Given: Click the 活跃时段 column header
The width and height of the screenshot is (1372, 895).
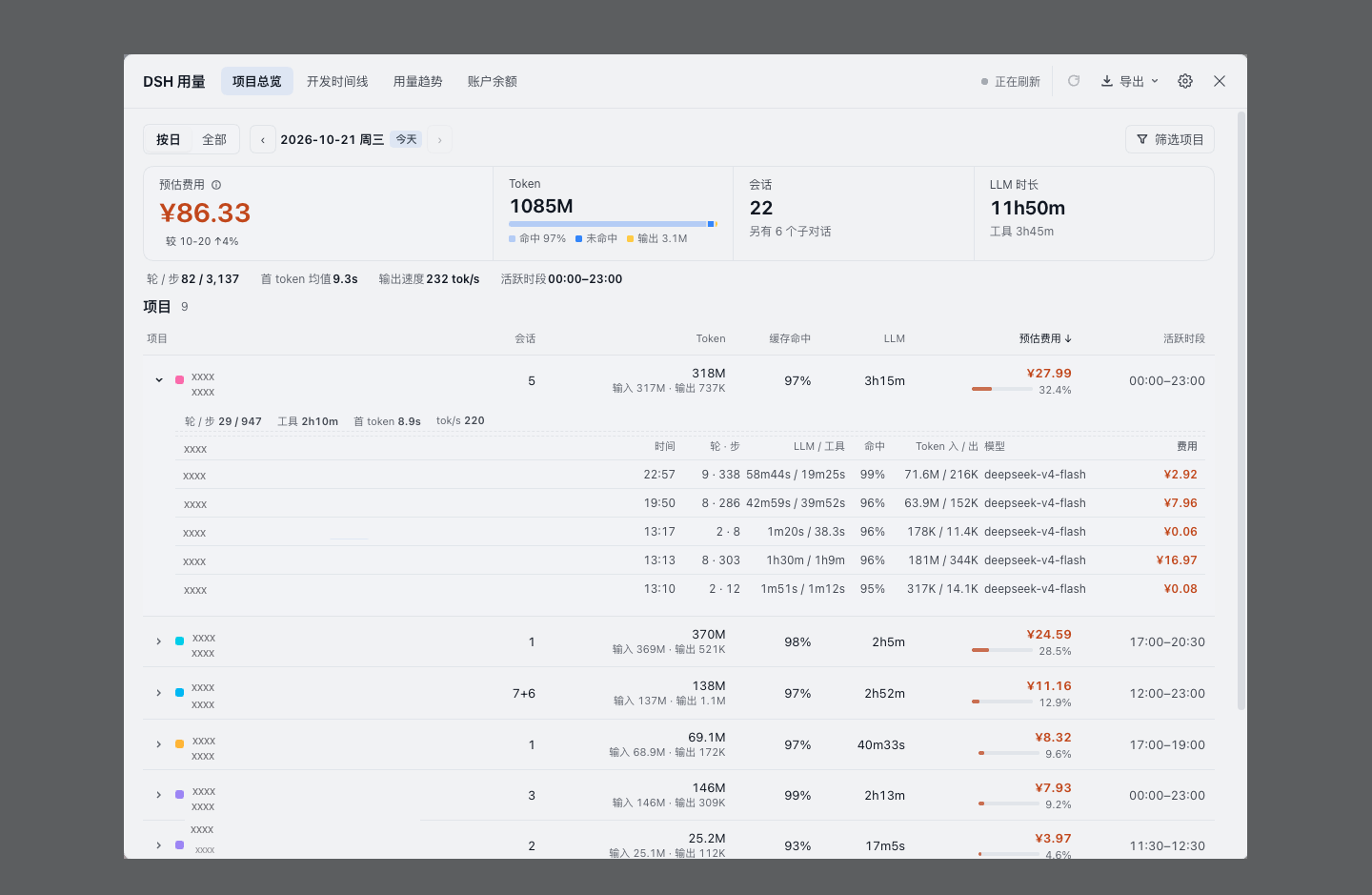Looking at the screenshot, I should click(1184, 338).
